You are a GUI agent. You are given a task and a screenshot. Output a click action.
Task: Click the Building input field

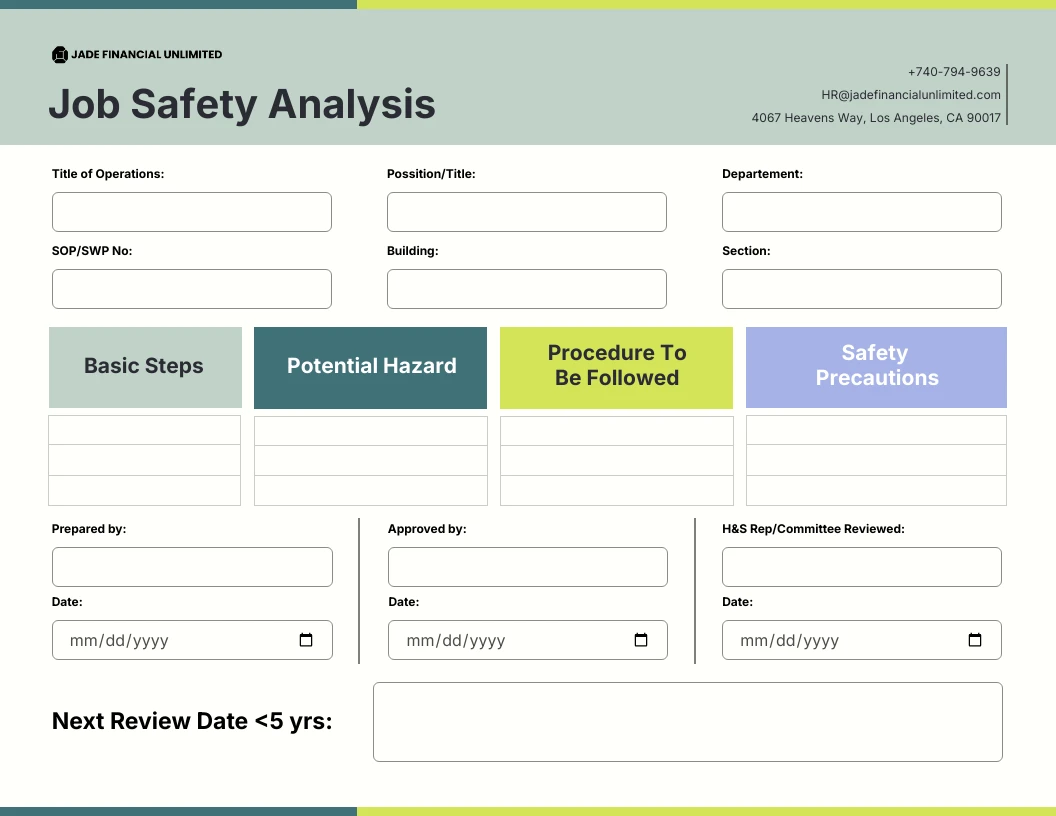point(526,288)
